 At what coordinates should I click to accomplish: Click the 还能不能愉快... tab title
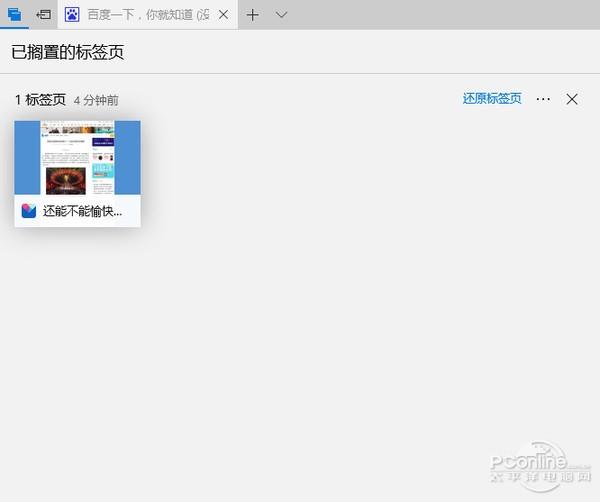[82, 211]
